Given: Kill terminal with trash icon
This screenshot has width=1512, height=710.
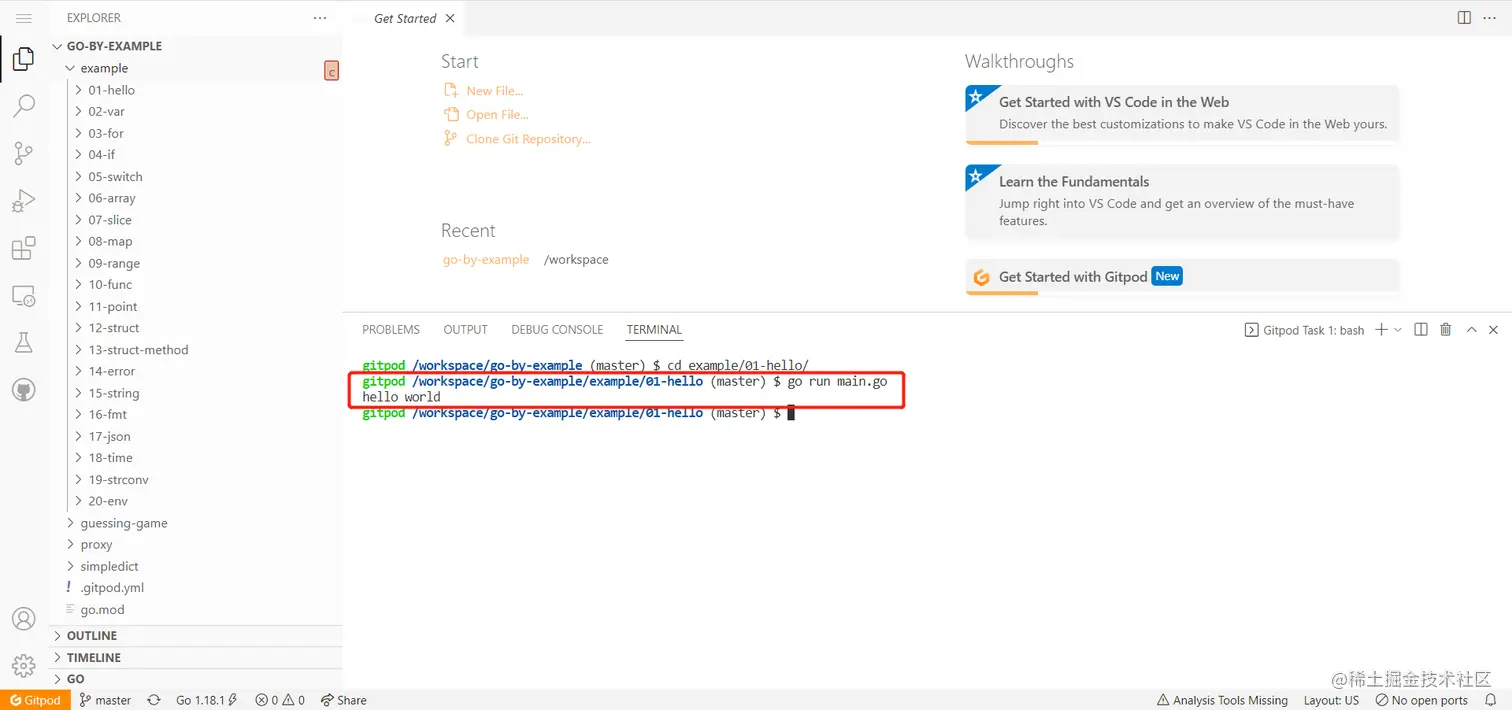Looking at the screenshot, I should point(1445,329).
